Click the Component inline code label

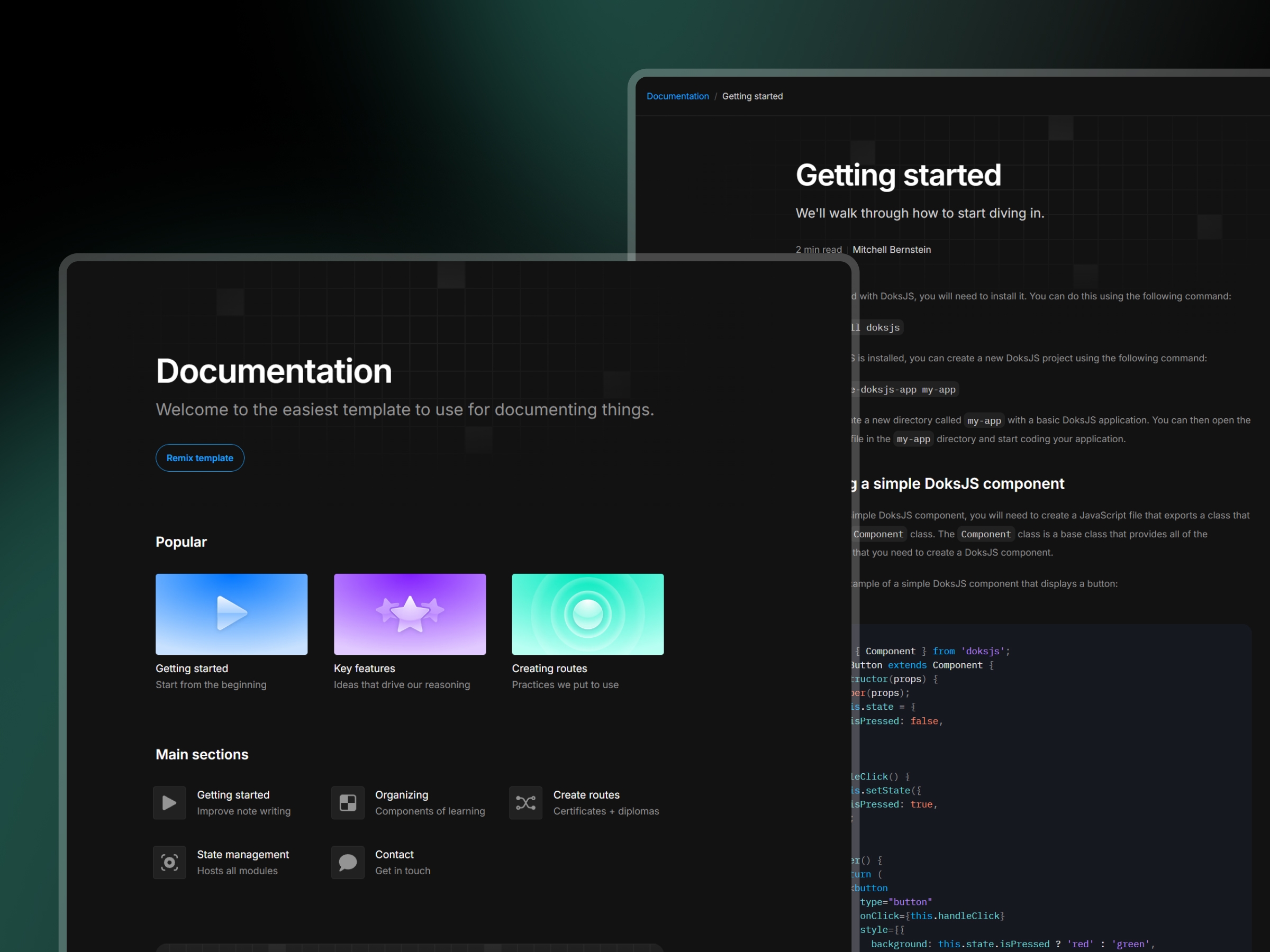pos(986,534)
